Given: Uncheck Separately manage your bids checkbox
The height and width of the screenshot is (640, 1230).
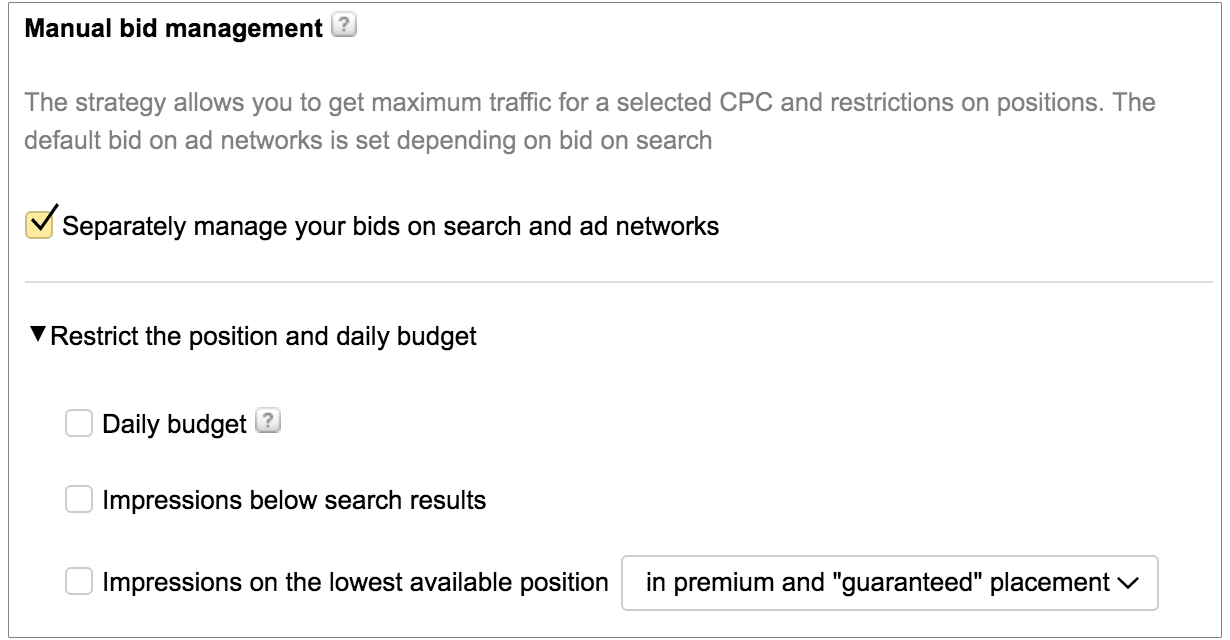Looking at the screenshot, I should tap(40, 225).
